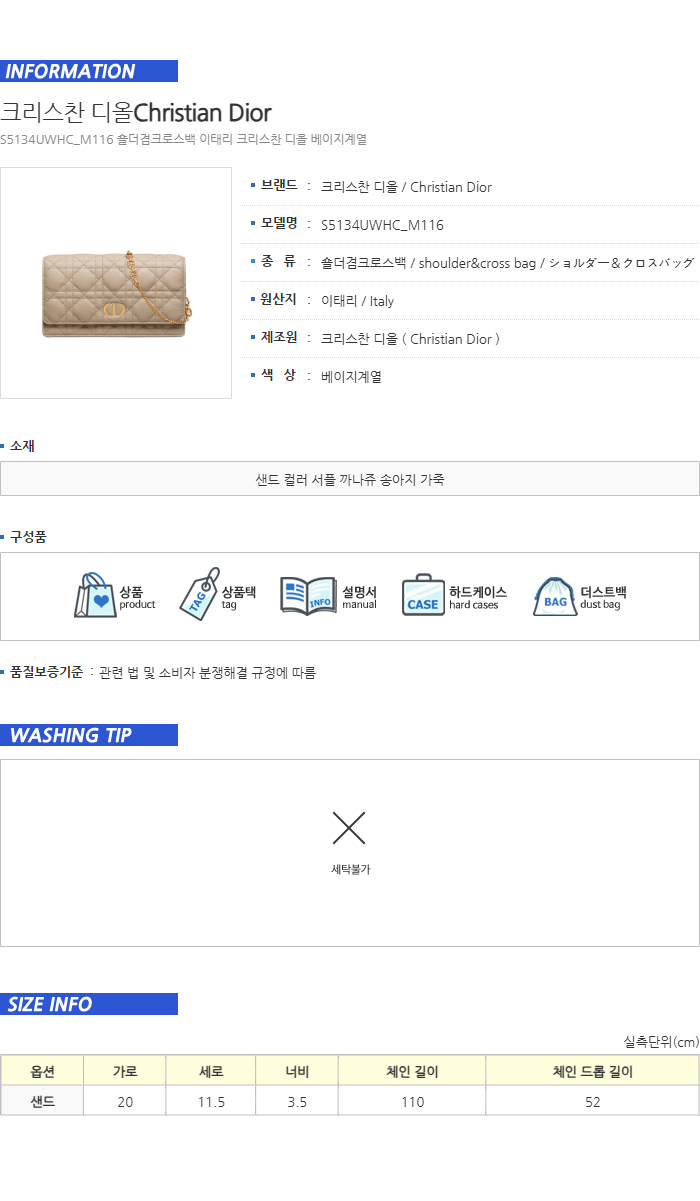Click the material description text box
Image resolution: width=700 pixels, height=1201 pixels.
[350, 479]
